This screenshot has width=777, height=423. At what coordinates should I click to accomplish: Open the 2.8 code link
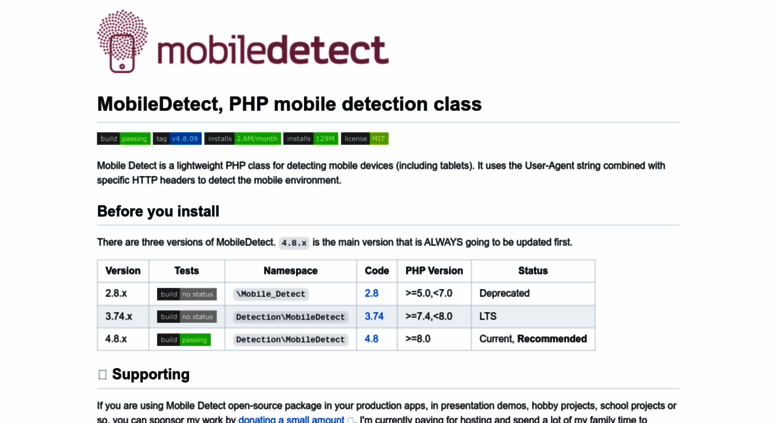point(372,293)
